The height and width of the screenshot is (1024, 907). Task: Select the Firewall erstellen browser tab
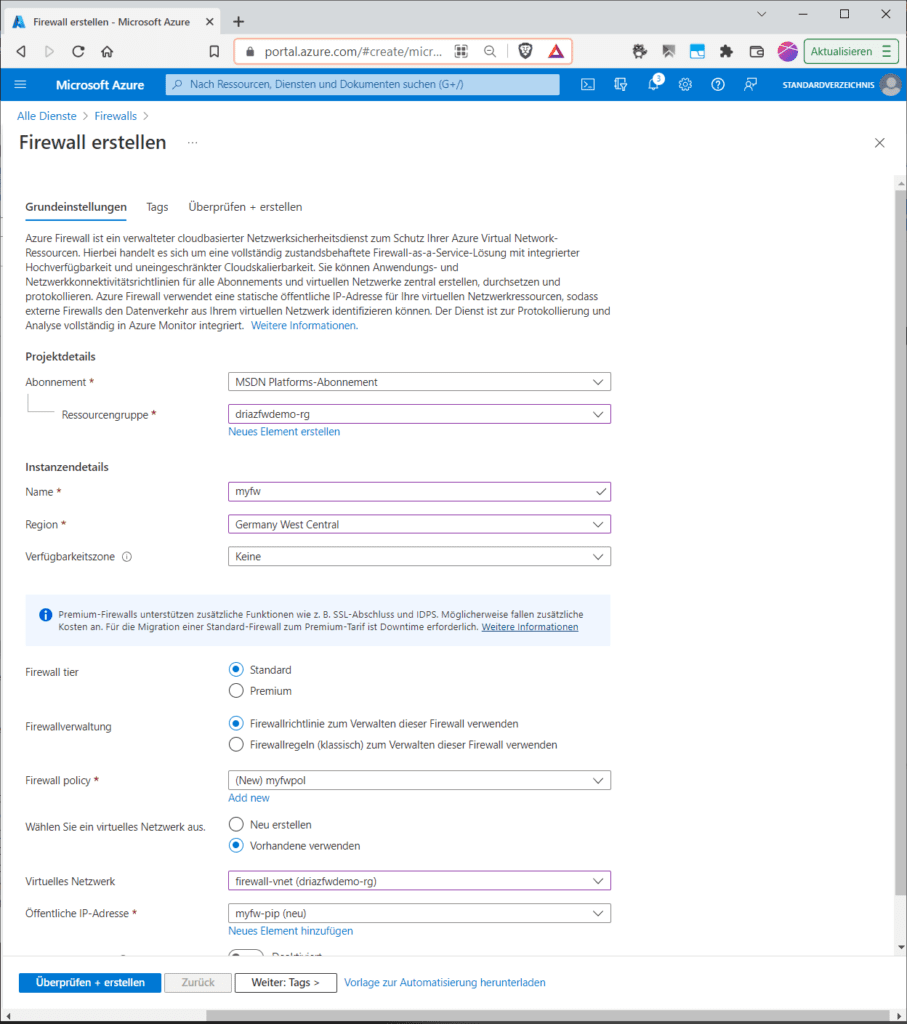[111, 22]
